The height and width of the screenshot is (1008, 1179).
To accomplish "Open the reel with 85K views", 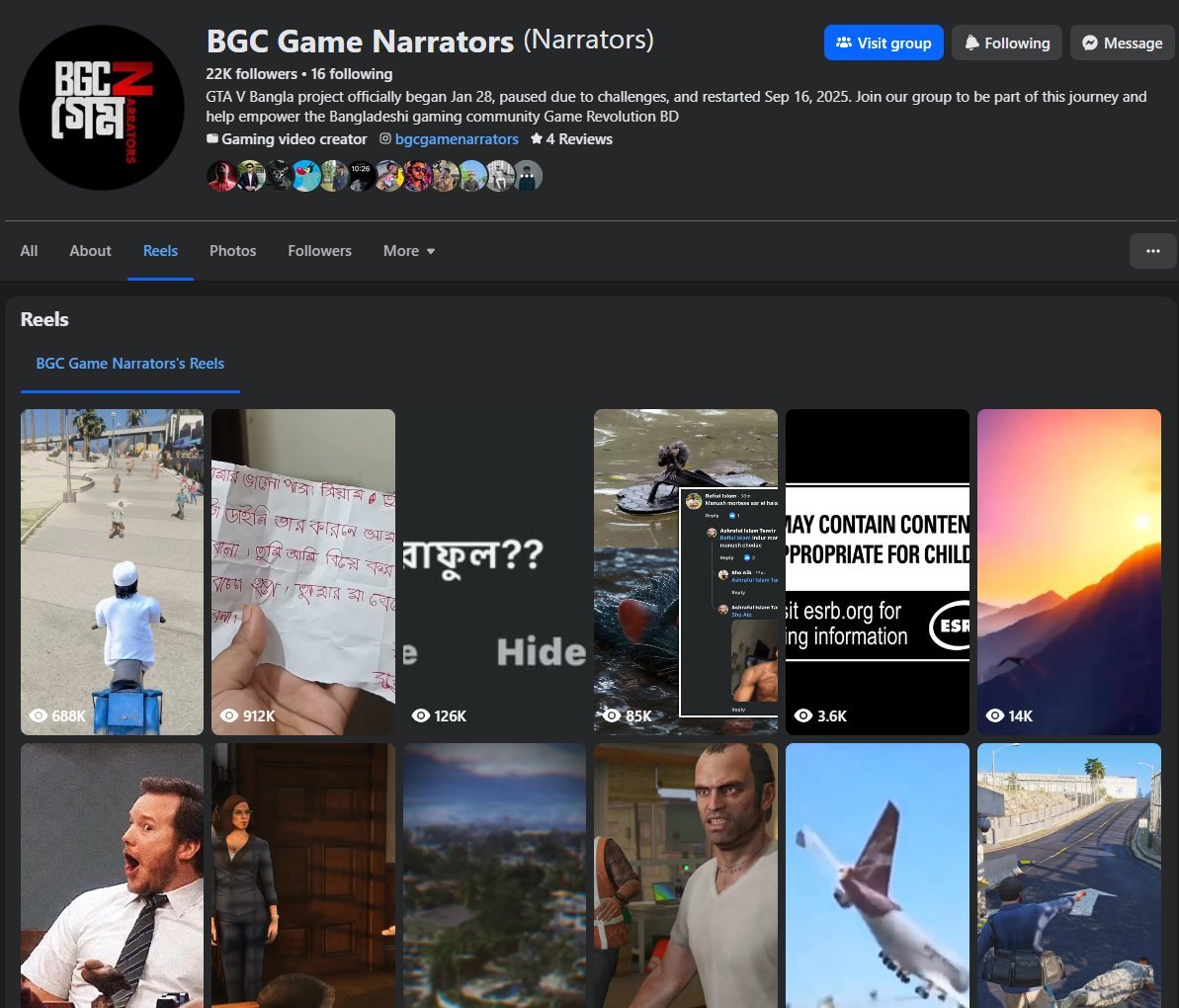I will point(686,571).
